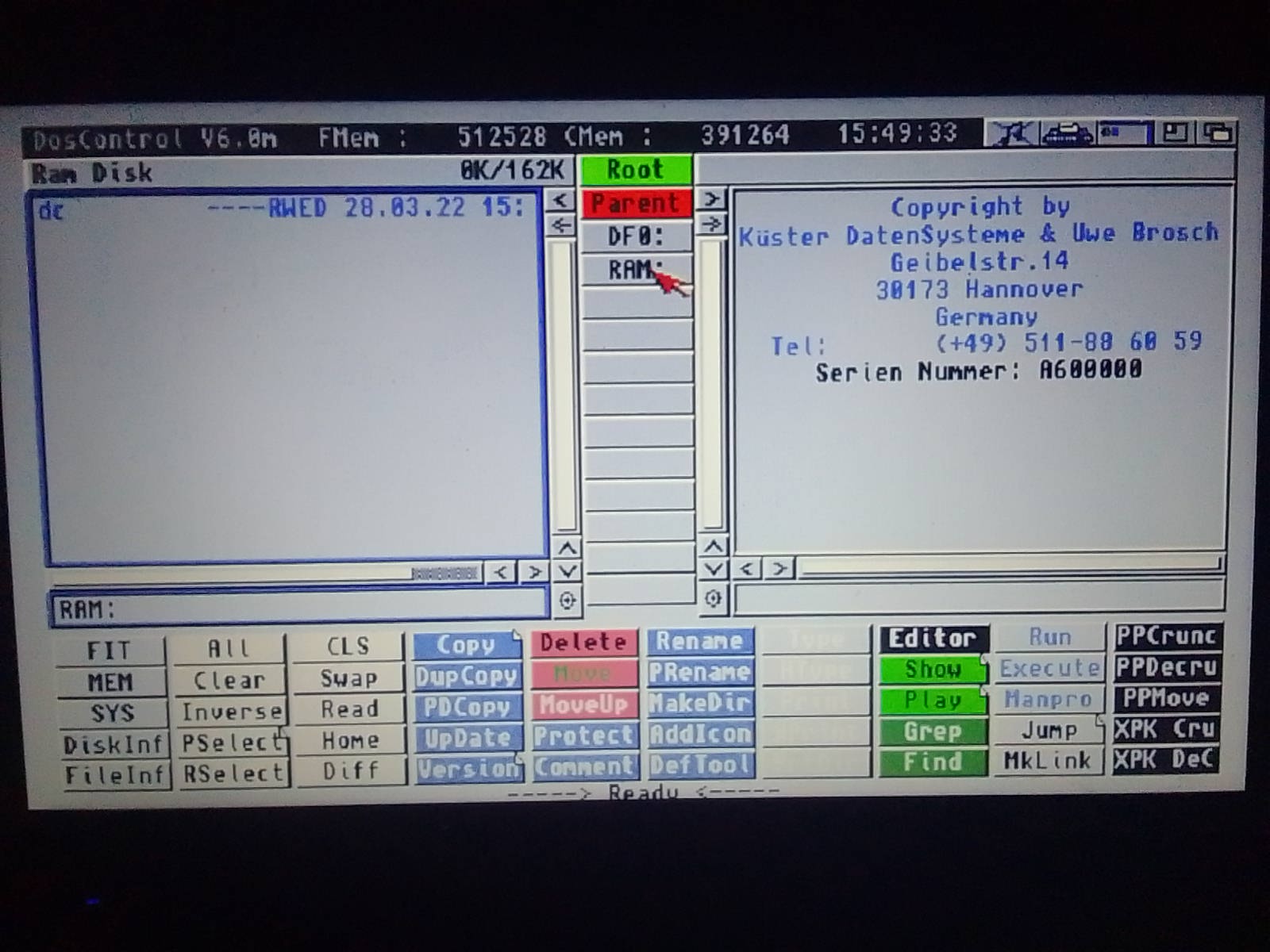
Task: Click the red Parent button
Action: pyautogui.click(x=637, y=203)
